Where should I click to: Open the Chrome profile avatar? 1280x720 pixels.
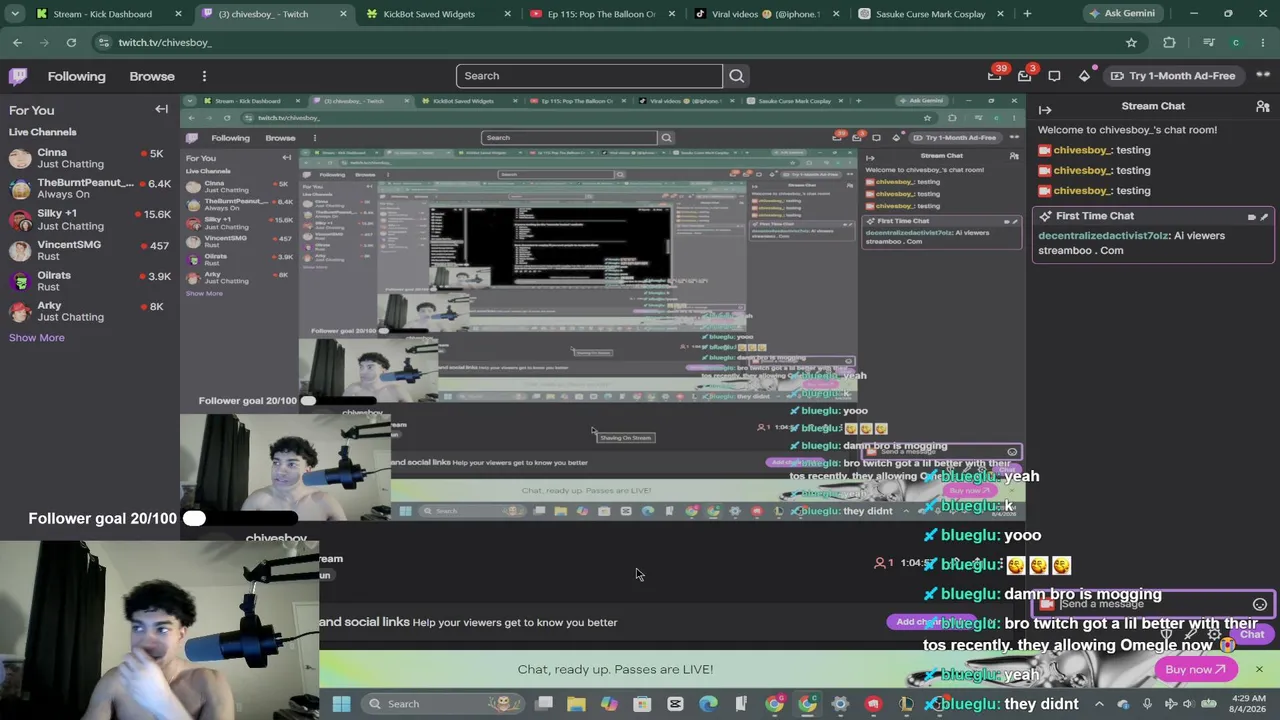click(1236, 43)
